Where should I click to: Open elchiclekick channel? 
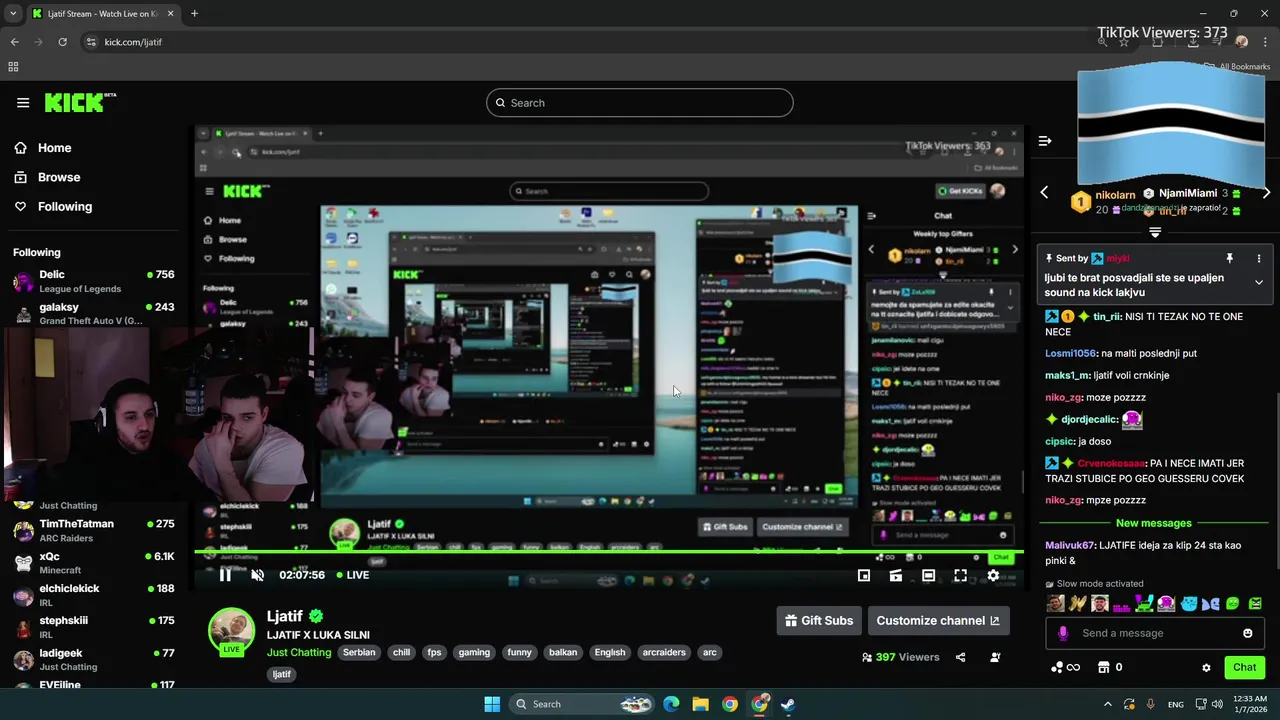click(x=93, y=595)
